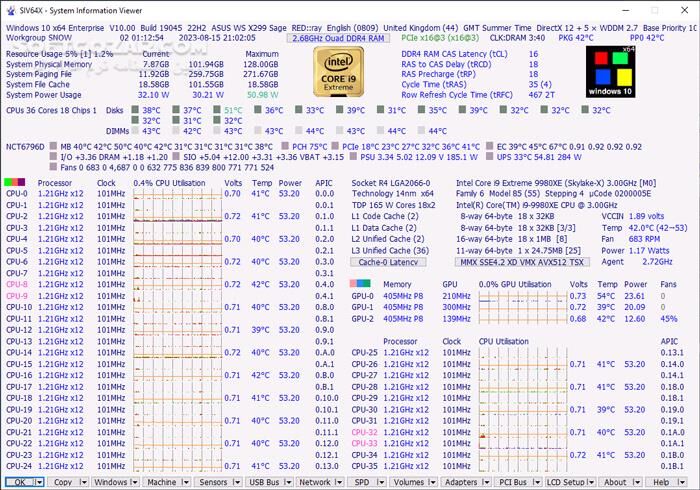Open the SPD button
The width and height of the screenshot is (700, 490).
(362, 482)
